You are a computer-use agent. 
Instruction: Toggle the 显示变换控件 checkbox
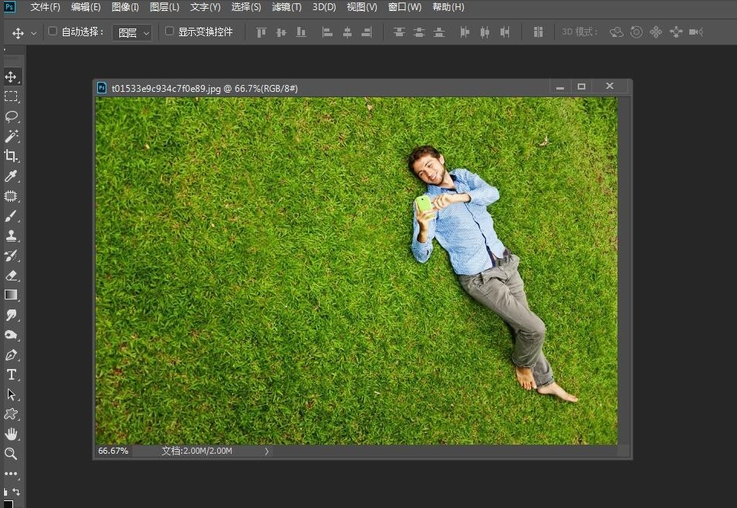click(x=169, y=32)
